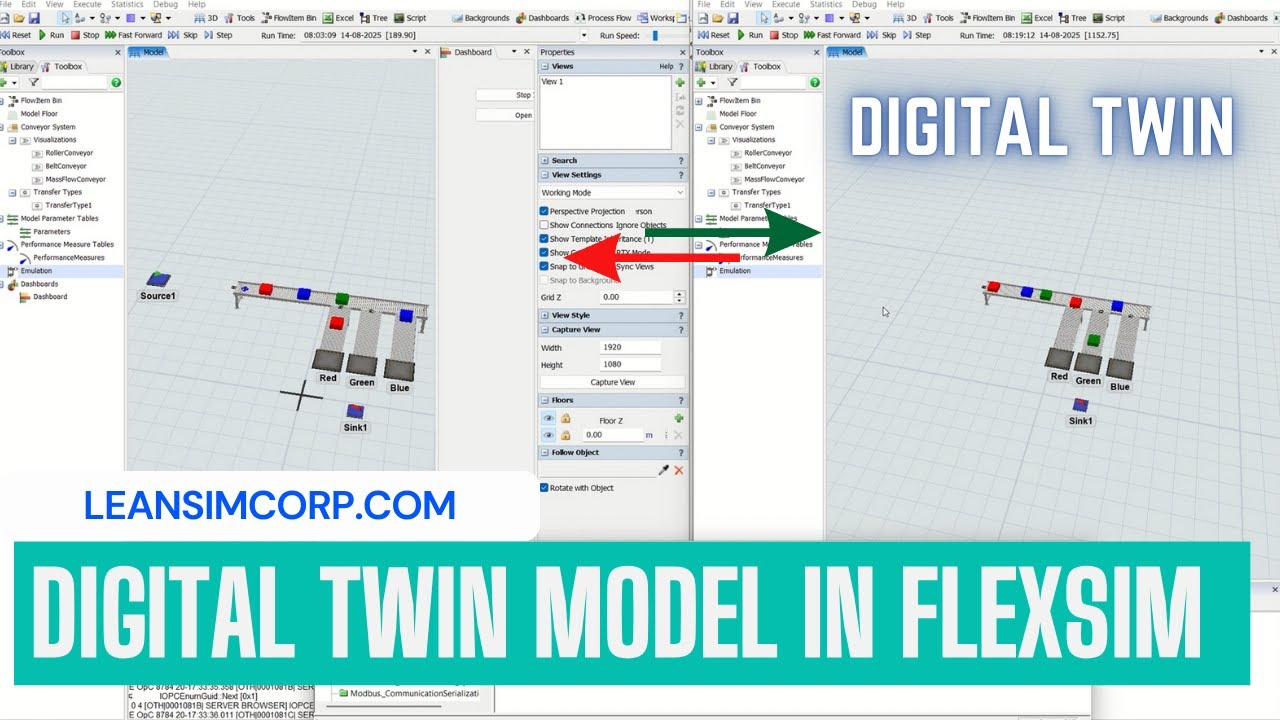1280x720 pixels.
Task: Click the Capture View button
Action: tap(612, 382)
